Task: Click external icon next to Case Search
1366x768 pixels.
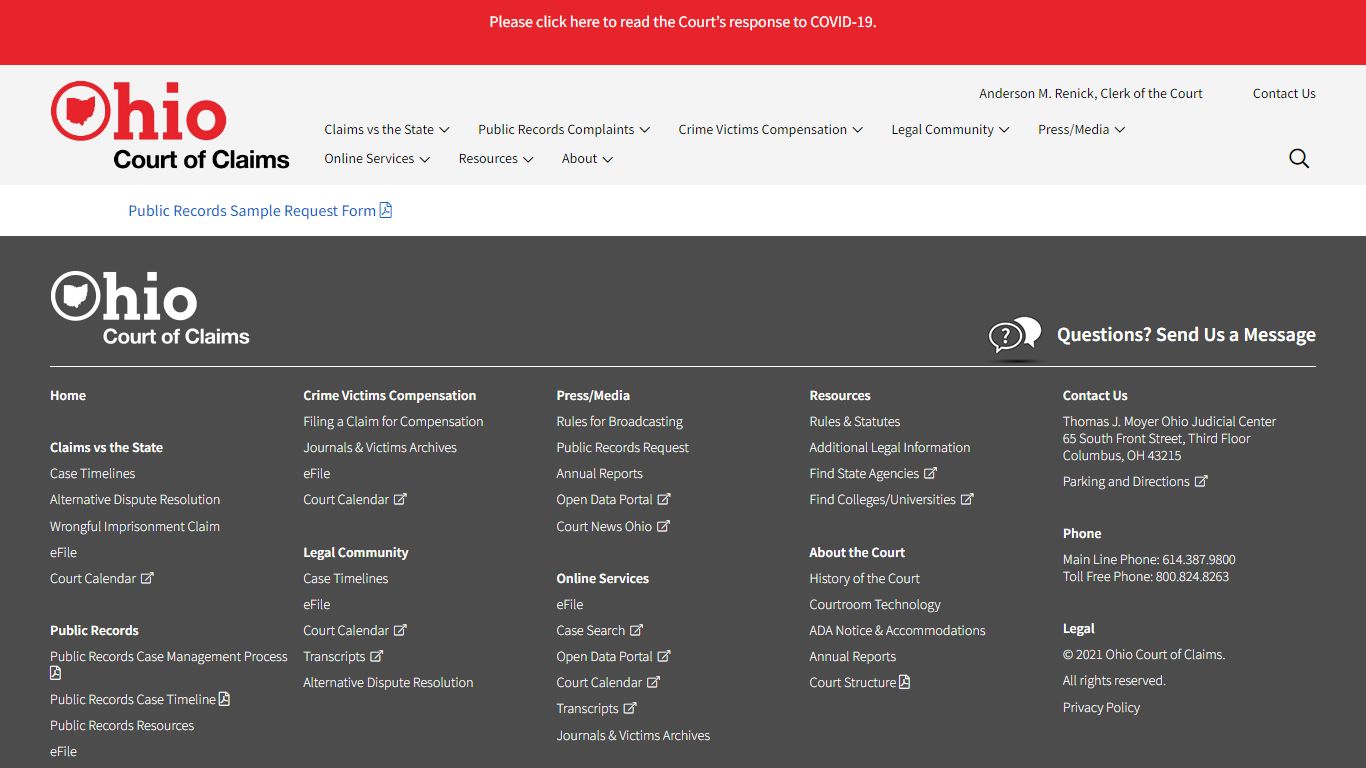Action: pyautogui.click(x=636, y=630)
